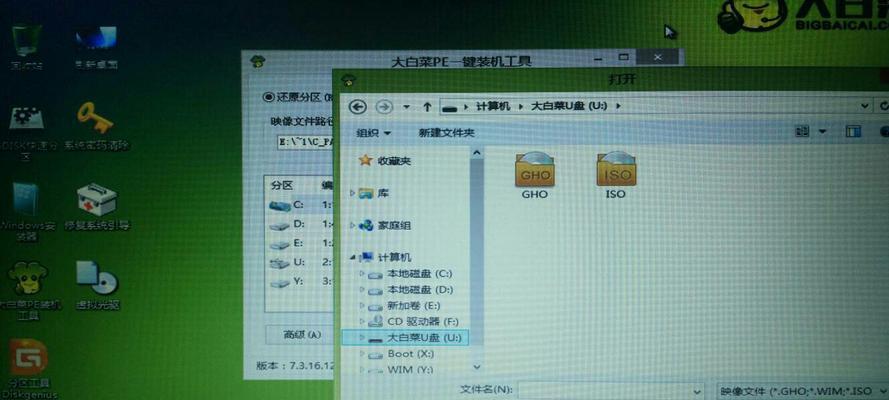Image resolution: width=889 pixels, height=400 pixels.
Task: Open the system password removal key icon
Action: tap(96, 120)
